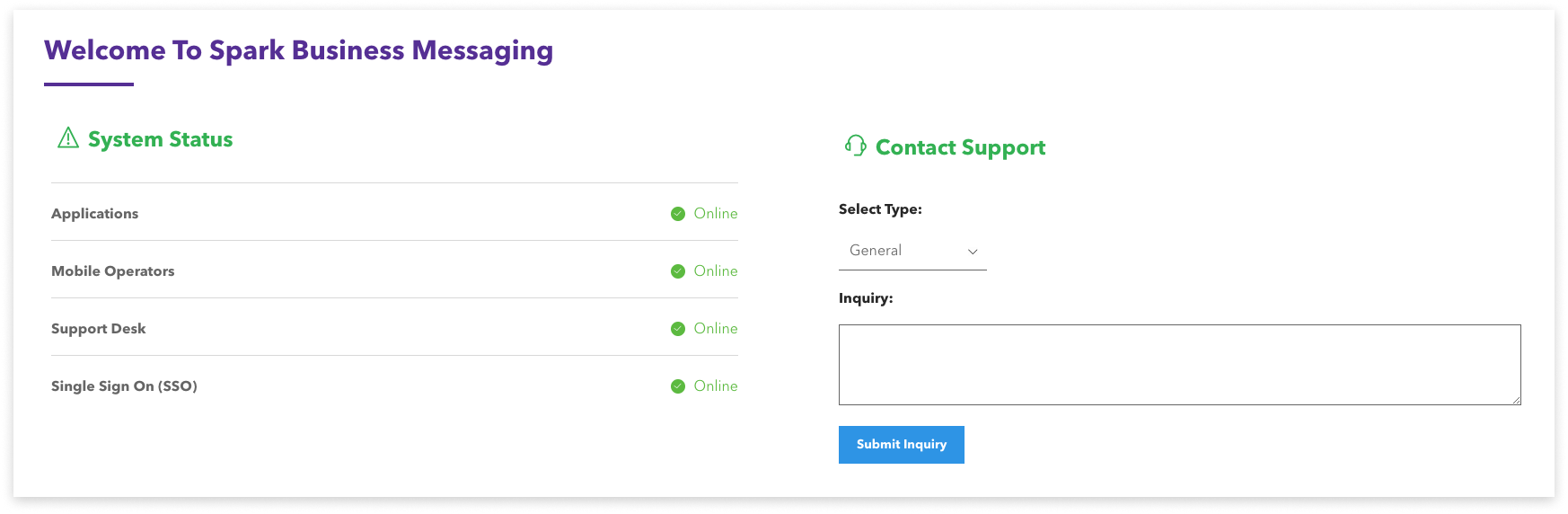Click the Contact Support heading text
The height and width of the screenshot is (514, 1568).
point(961,147)
